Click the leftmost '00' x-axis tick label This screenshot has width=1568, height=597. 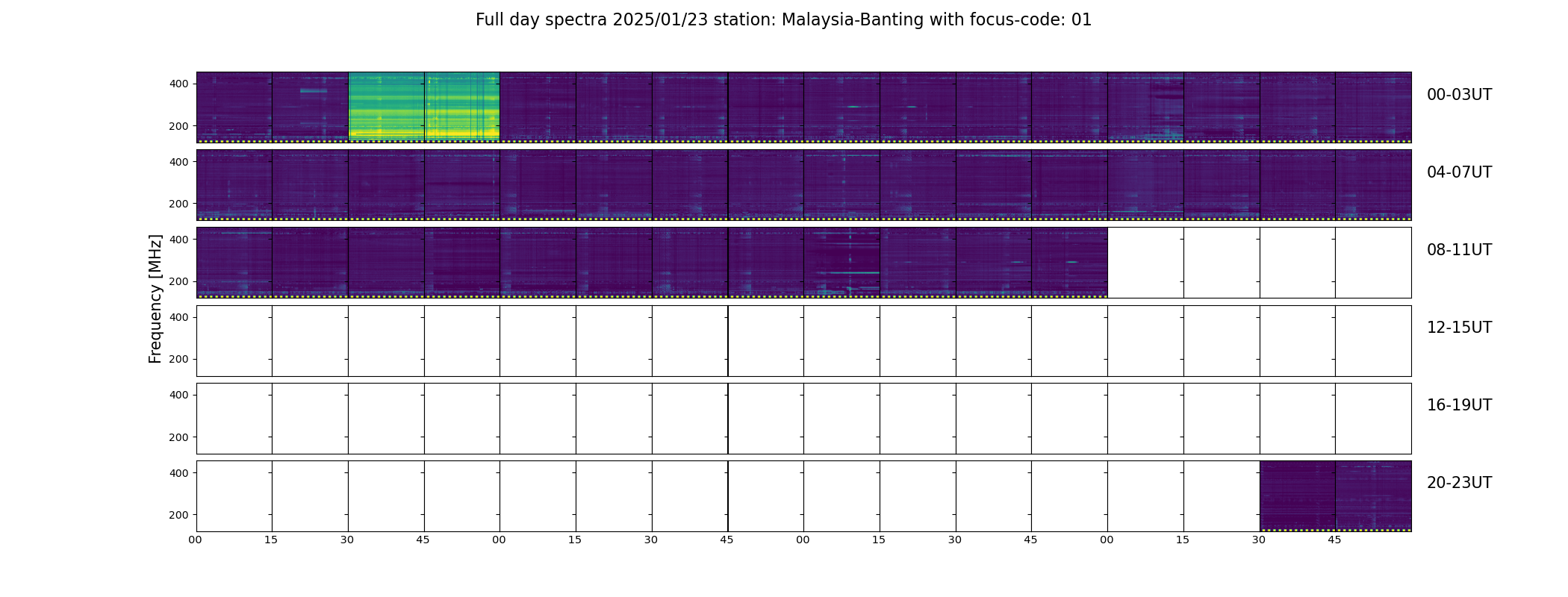(195, 540)
